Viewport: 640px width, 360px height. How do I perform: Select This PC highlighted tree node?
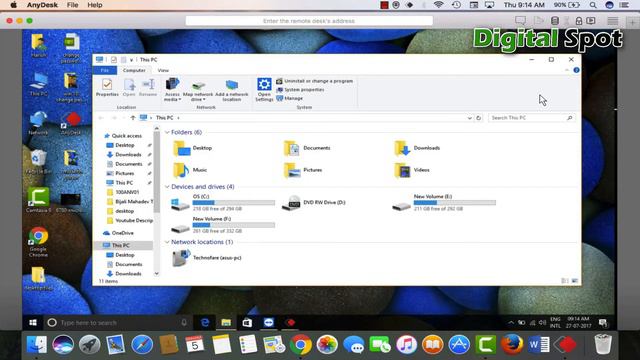click(123, 245)
